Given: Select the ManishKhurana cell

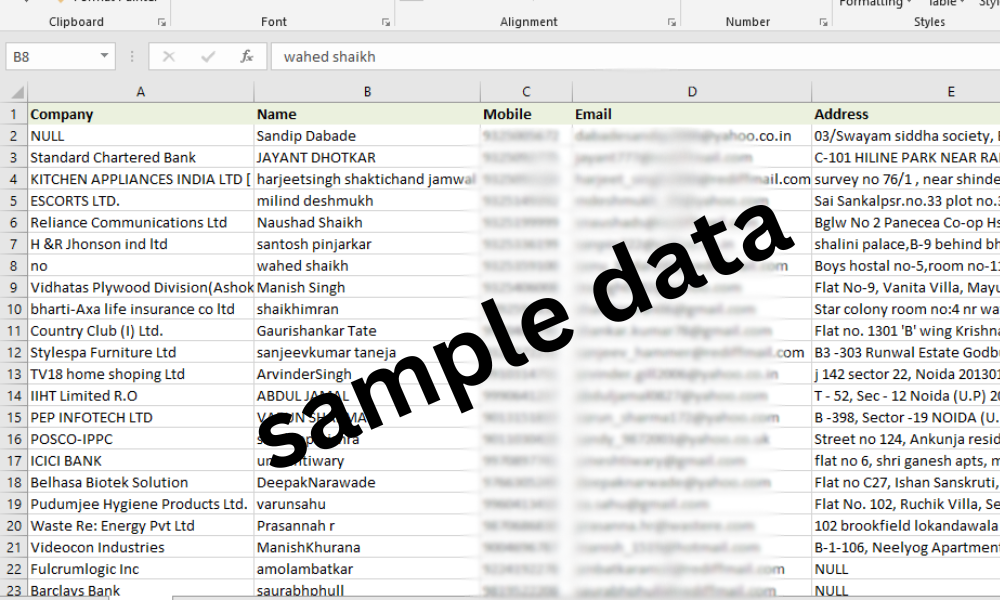Looking at the screenshot, I should click(367, 548).
